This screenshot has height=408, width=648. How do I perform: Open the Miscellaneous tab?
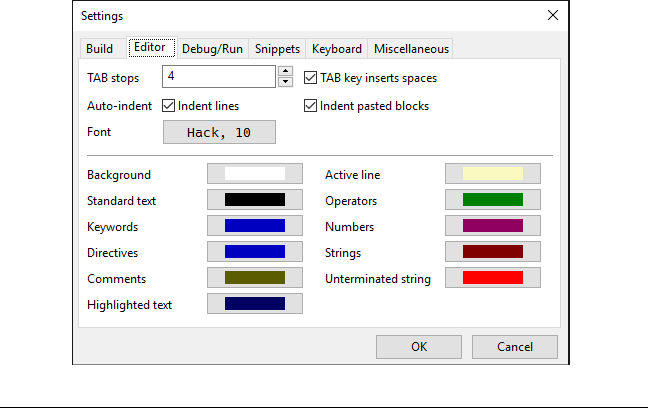(x=411, y=49)
